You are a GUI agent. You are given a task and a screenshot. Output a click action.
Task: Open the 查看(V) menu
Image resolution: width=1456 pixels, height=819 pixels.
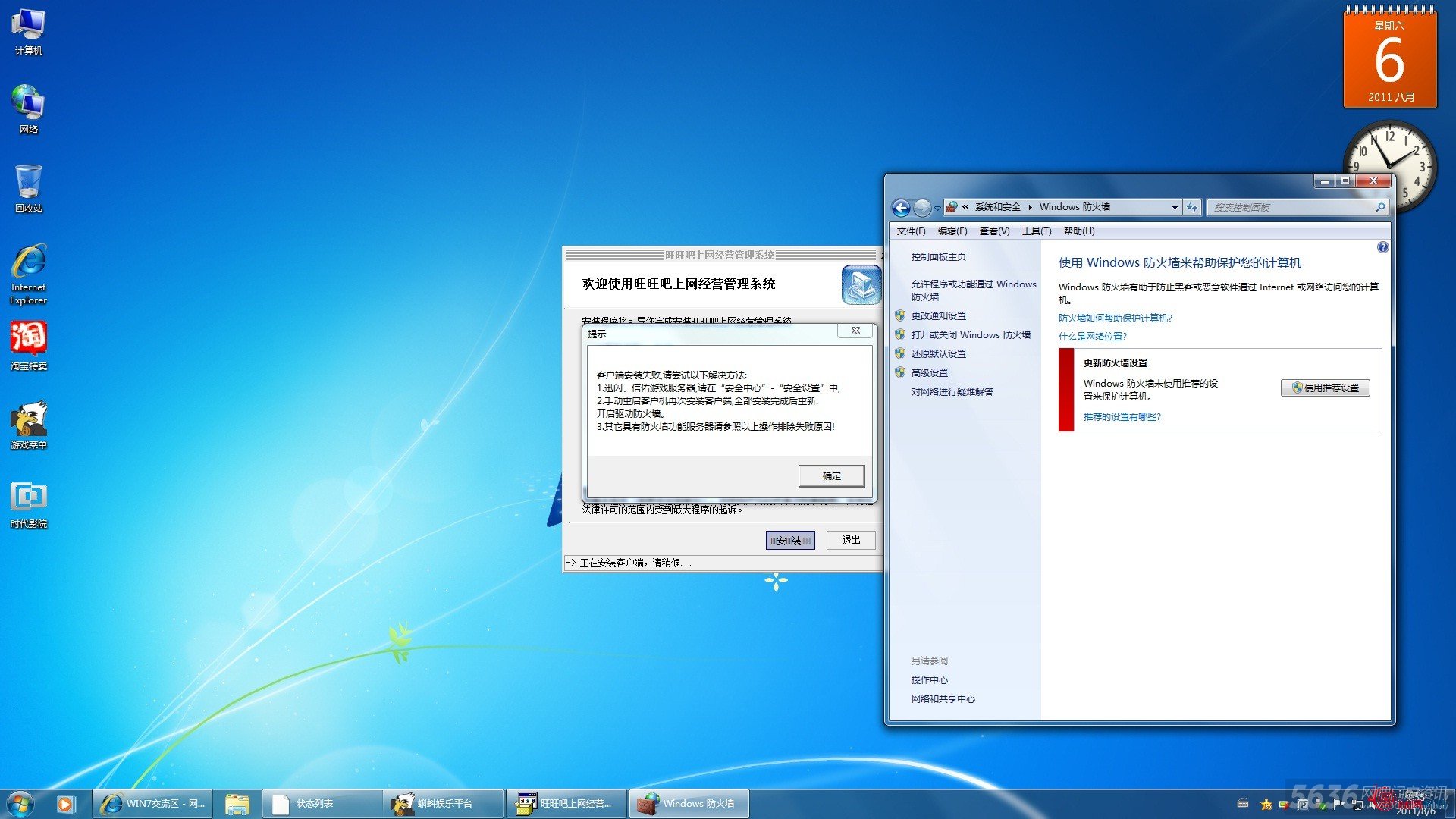coord(994,231)
